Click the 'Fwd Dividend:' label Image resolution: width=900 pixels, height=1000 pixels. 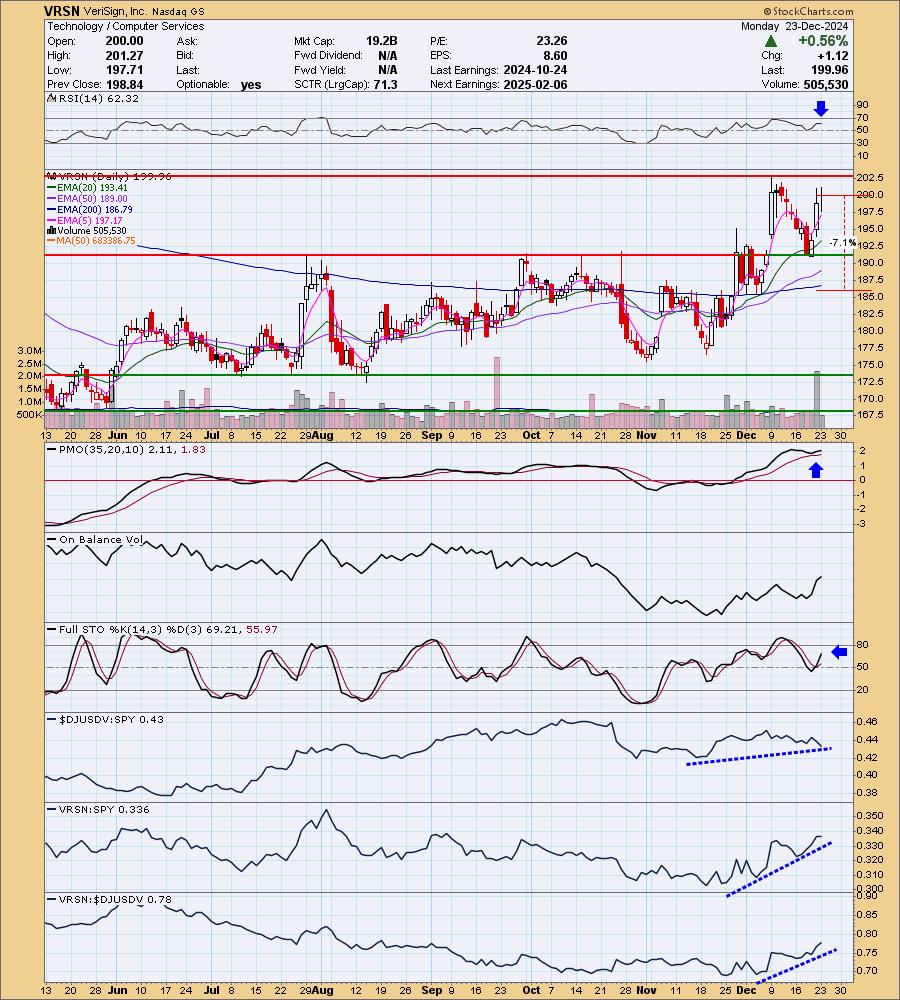[x=328, y=55]
